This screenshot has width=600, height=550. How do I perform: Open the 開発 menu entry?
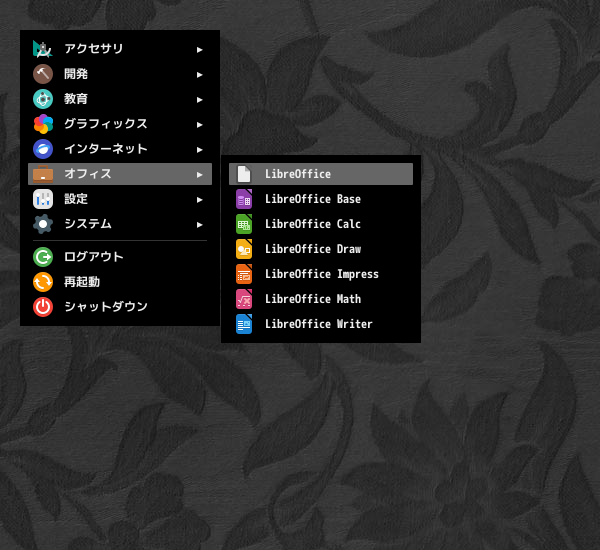click(x=120, y=74)
